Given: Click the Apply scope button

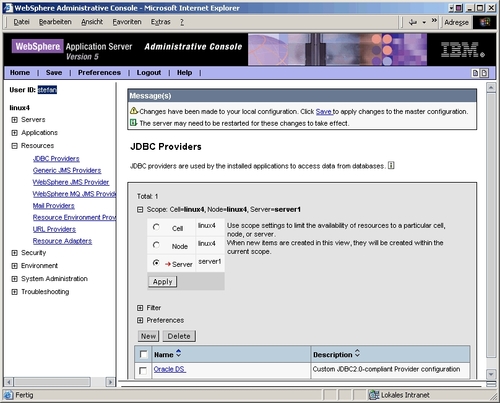Looking at the screenshot, I should 162,282.
